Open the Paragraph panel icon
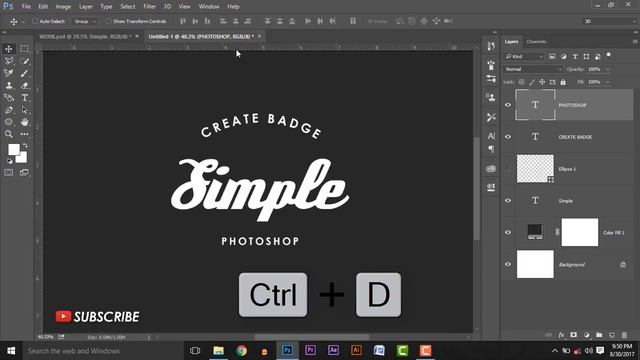The width and height of the screenshot is (640, 360). [491, 149]
